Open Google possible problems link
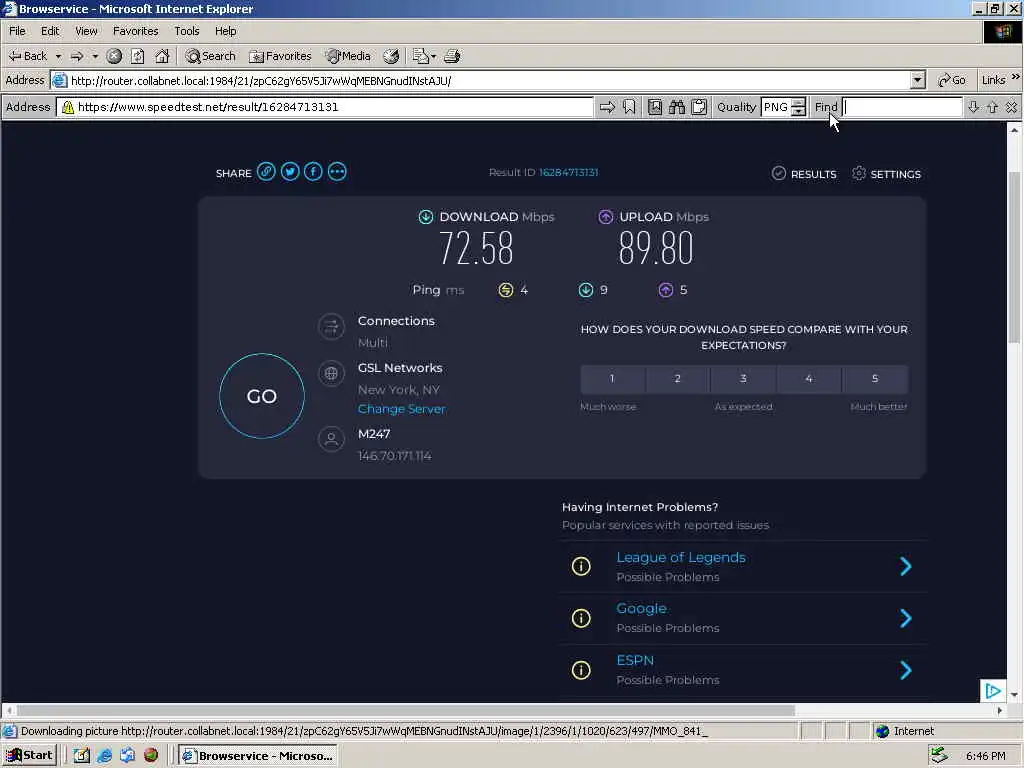 pos(641,608)
